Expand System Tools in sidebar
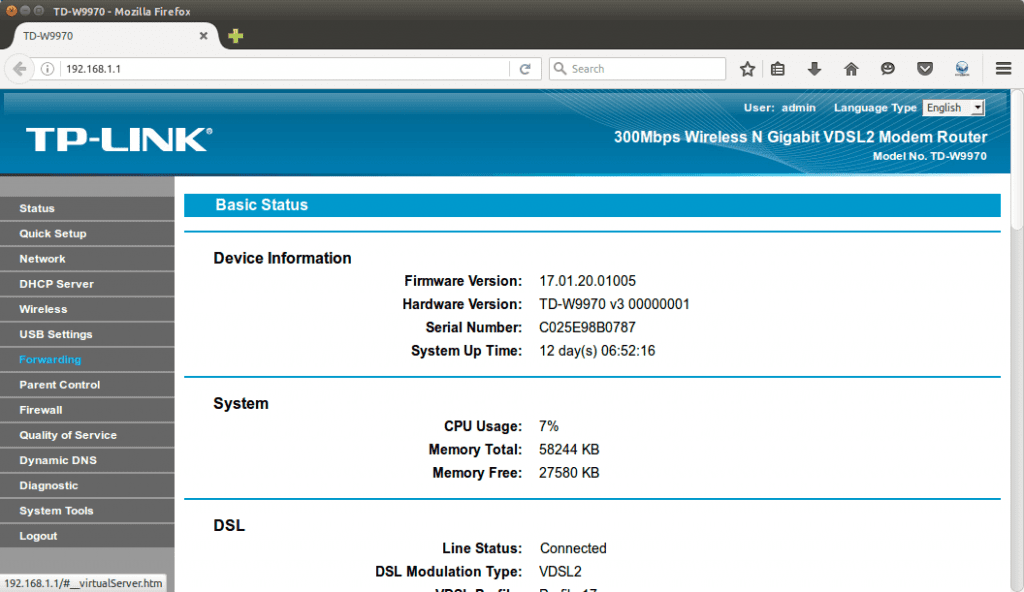The width and height of the screenshot is (1024, 592). click(x=87, y=510)
